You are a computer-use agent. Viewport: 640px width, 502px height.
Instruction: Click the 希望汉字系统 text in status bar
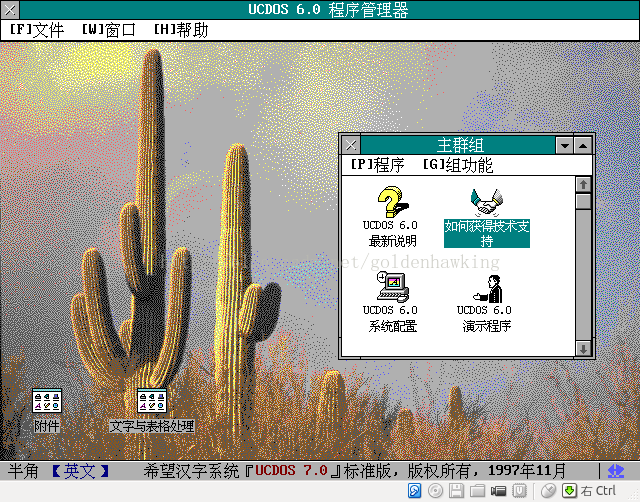(x=191, y=471)
